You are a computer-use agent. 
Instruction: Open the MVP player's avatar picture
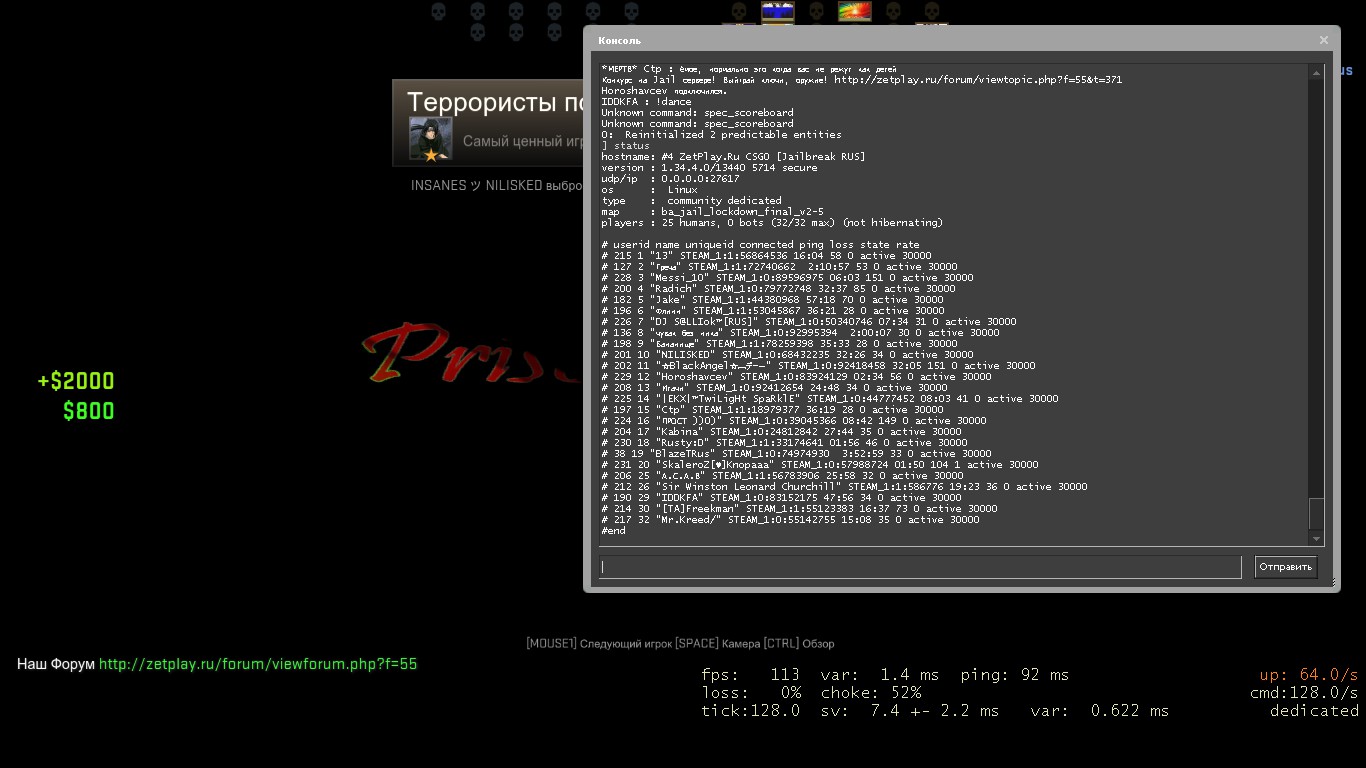[431, 136]
